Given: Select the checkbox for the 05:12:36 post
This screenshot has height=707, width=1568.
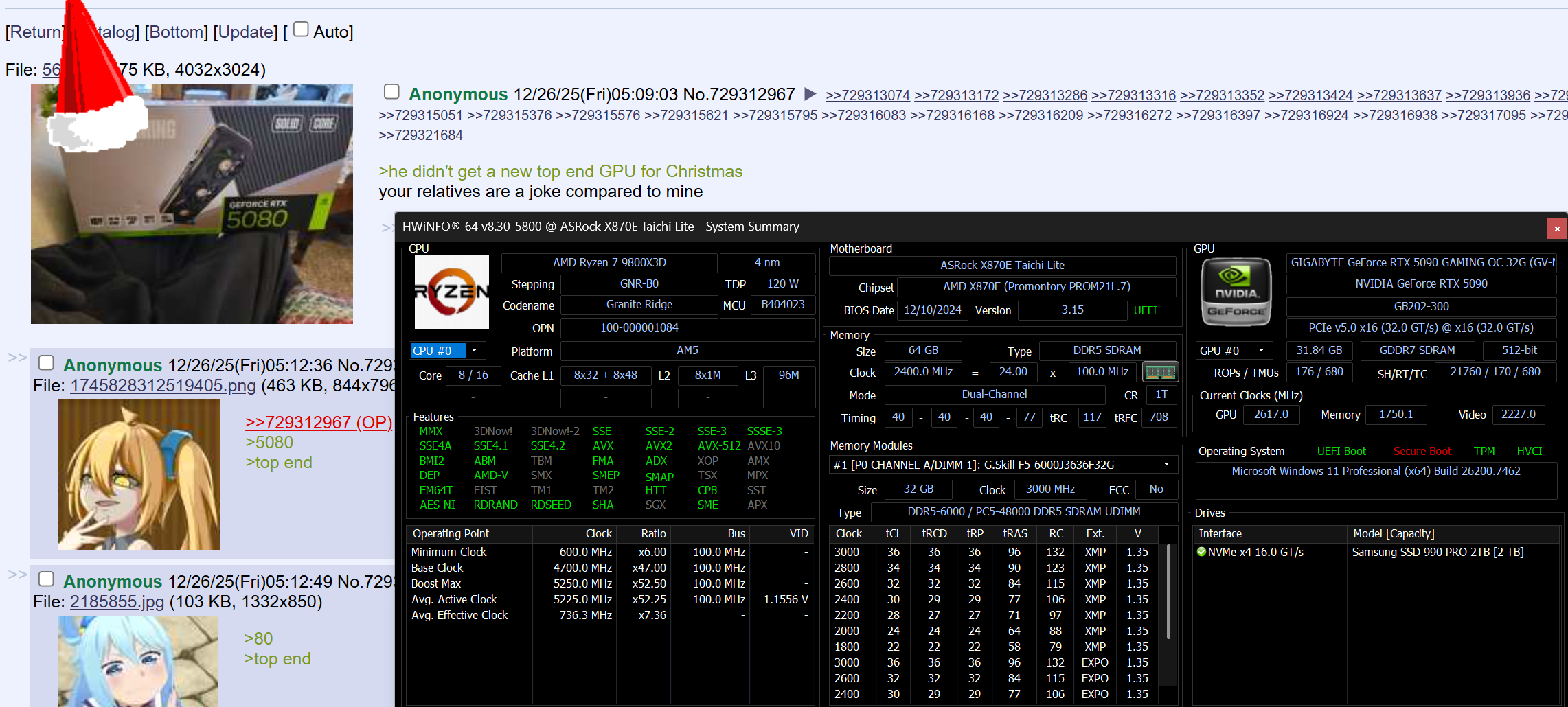Looking at the screenshot, I should point(46,362).
